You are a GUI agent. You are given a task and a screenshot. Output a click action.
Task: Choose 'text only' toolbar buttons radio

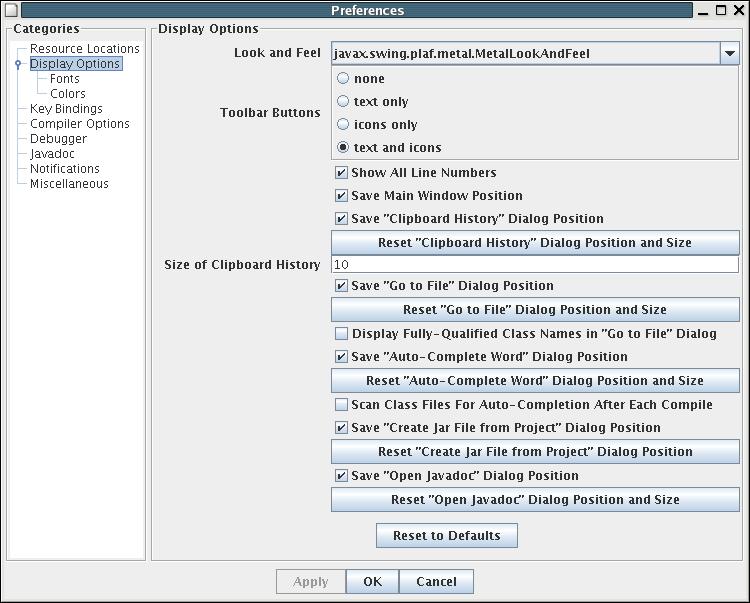tap(343, 102)
